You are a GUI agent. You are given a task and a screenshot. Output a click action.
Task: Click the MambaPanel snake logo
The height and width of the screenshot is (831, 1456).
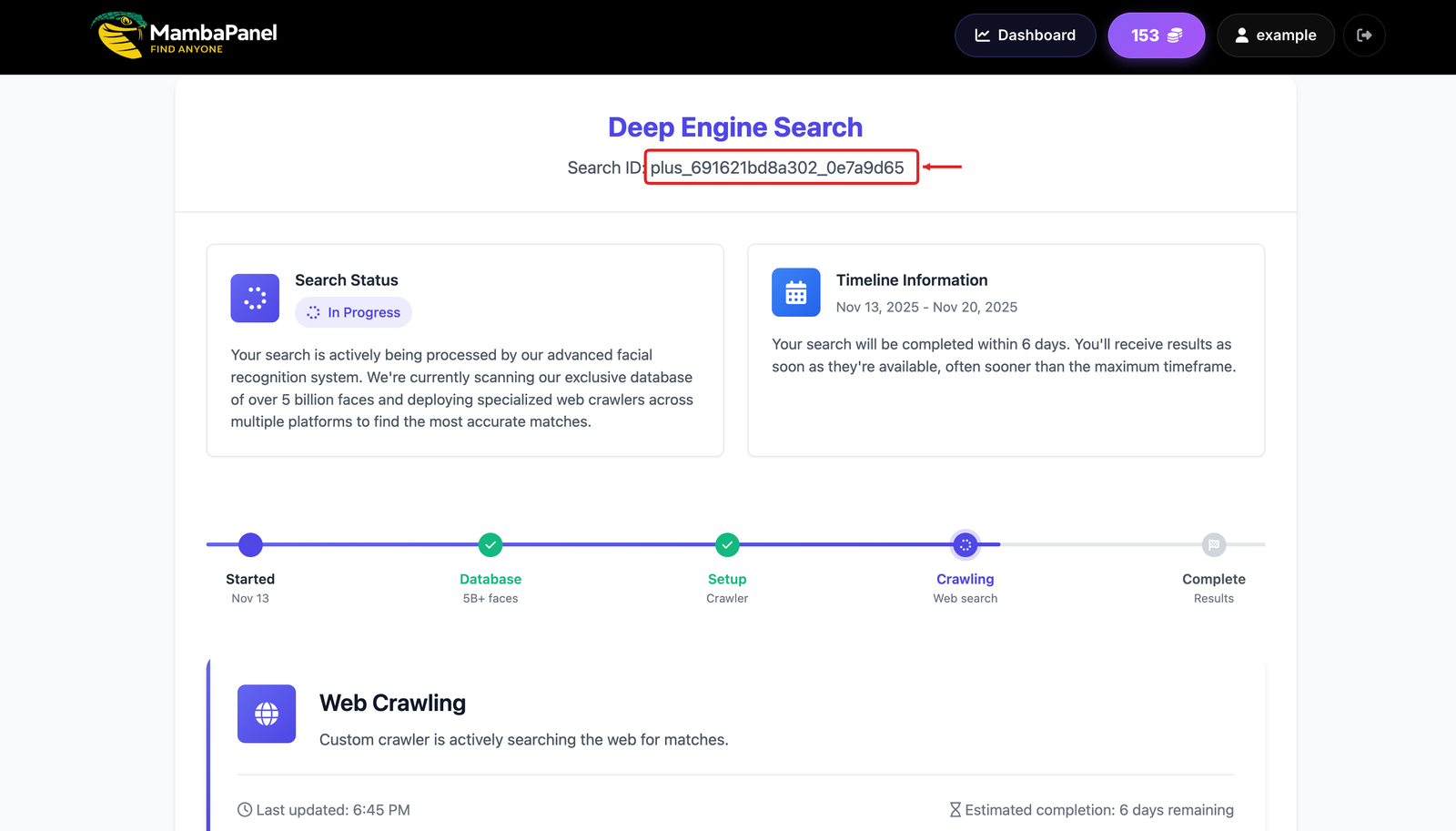[120, 35]
